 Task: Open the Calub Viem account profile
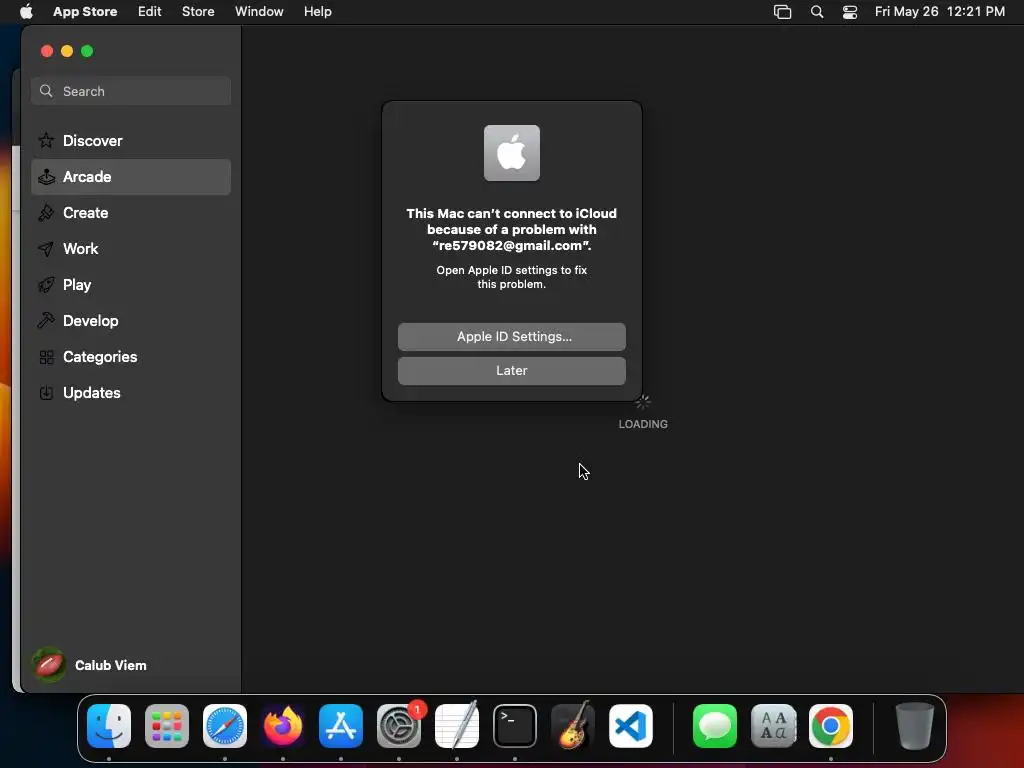(89, 665)
